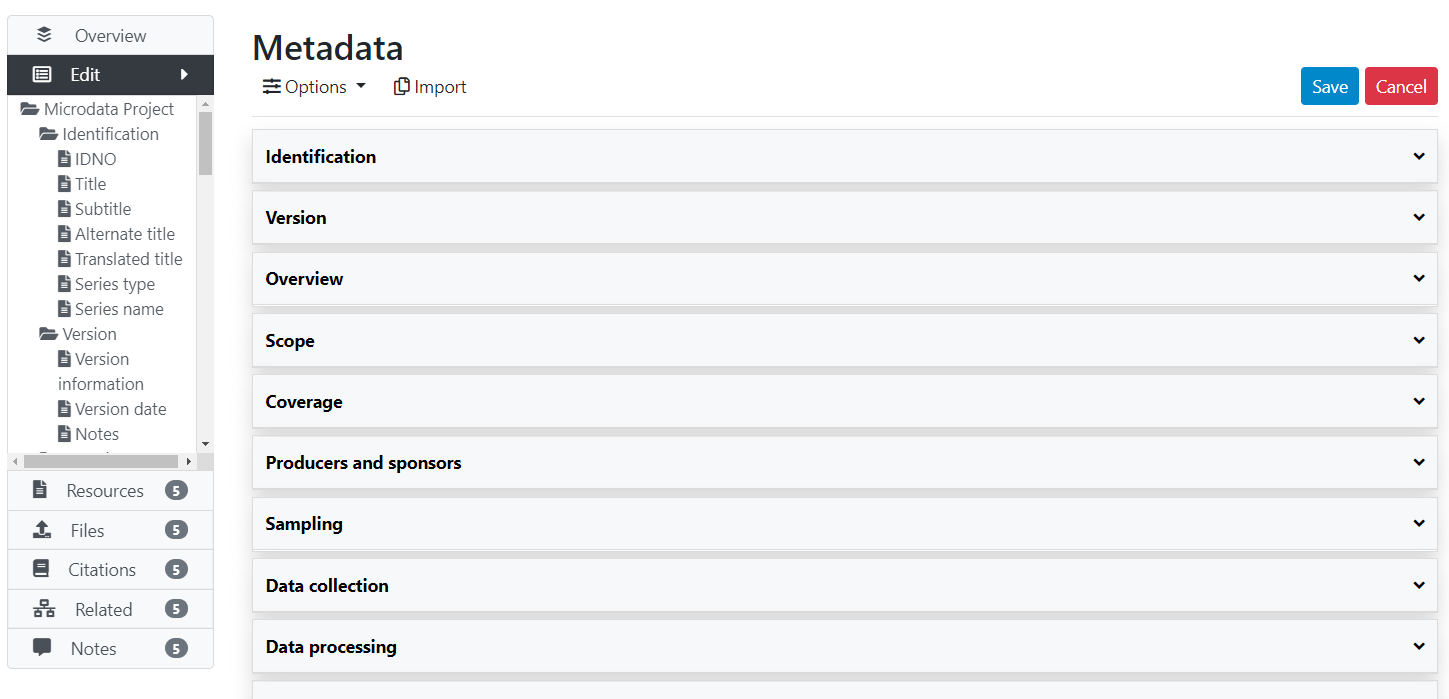Open the Edit sidebar menu item
Viewport: 1449px width, 699px height.
click(110, 74)
